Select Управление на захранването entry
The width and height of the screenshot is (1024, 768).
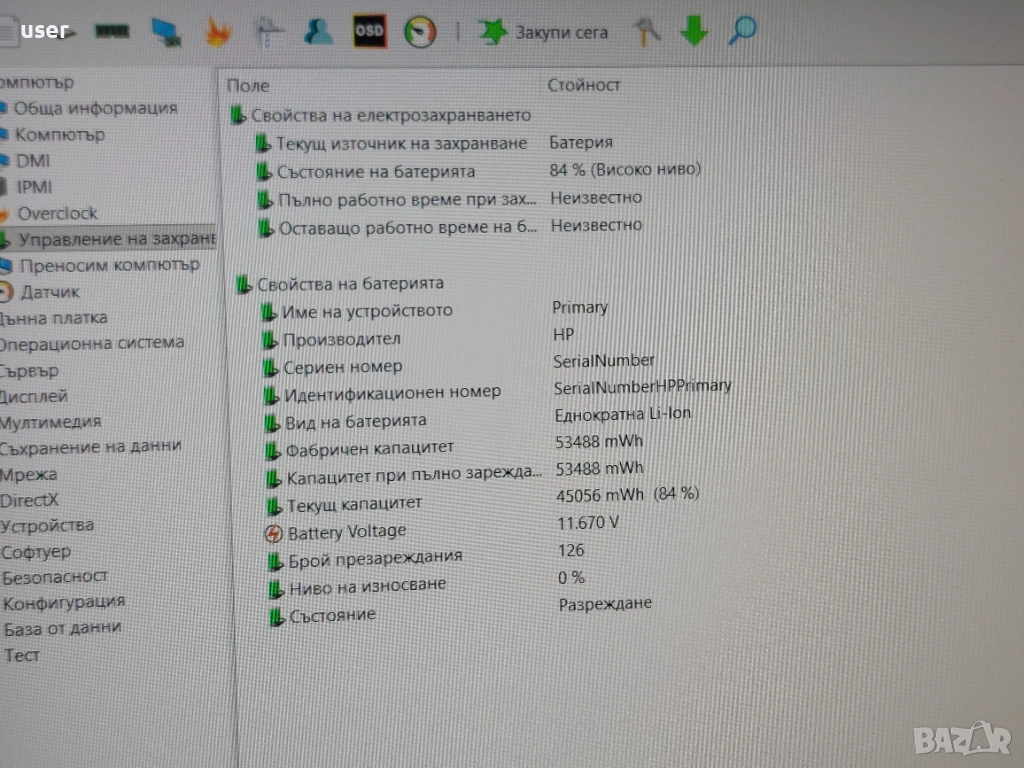pyautogui.click(x=116, y=239)
